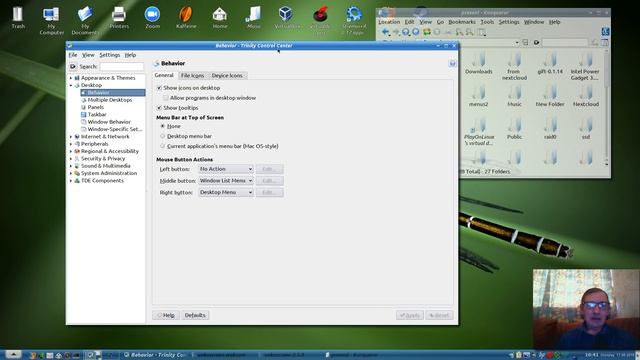
Task: Collapse the Desktop tree node
Action: (71, 85)
